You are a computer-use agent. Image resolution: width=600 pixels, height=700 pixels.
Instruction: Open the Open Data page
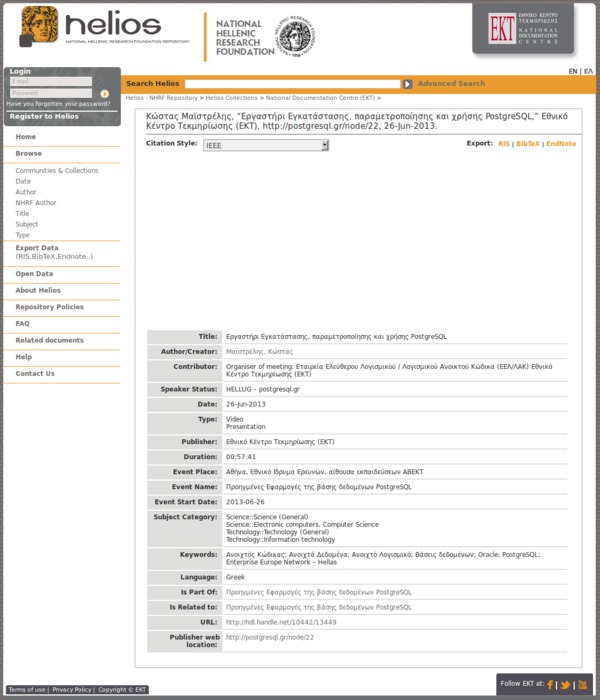tap(34, 274)
